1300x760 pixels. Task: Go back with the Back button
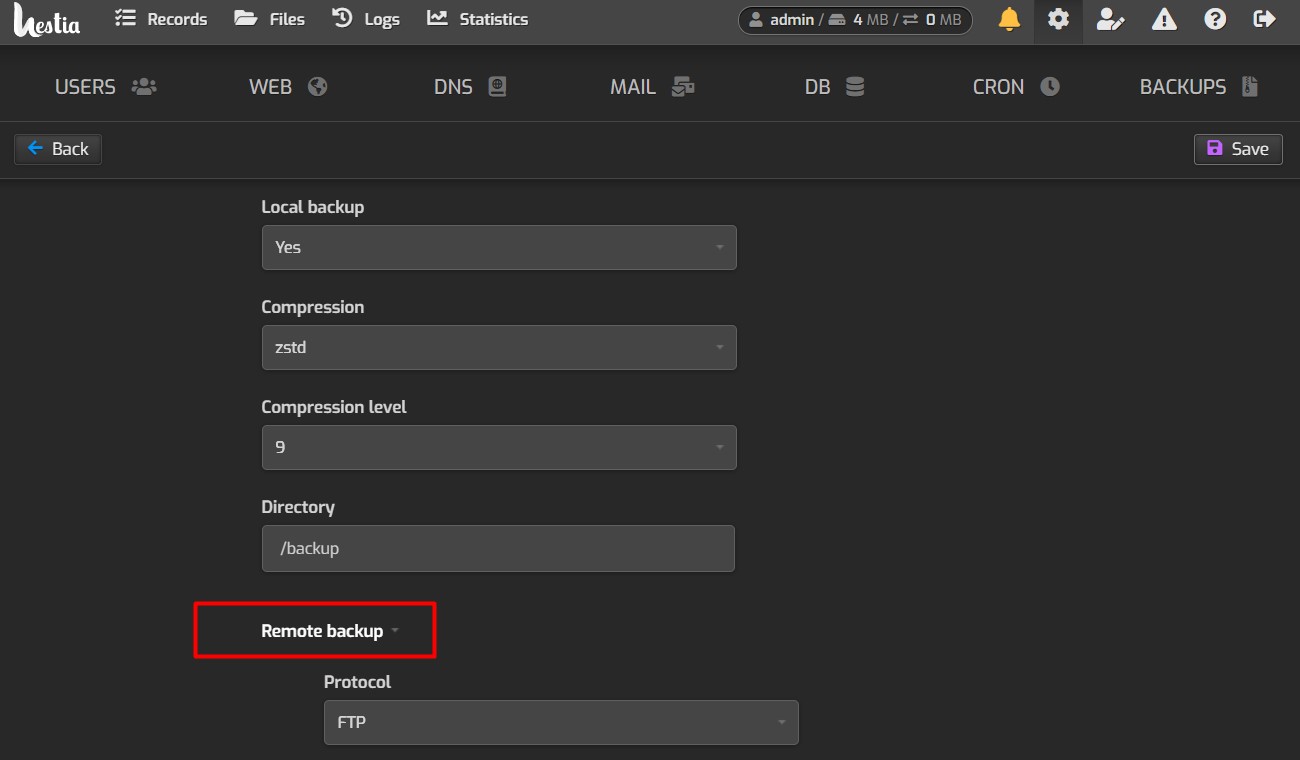pyautogui.click(x=58, y=149)
